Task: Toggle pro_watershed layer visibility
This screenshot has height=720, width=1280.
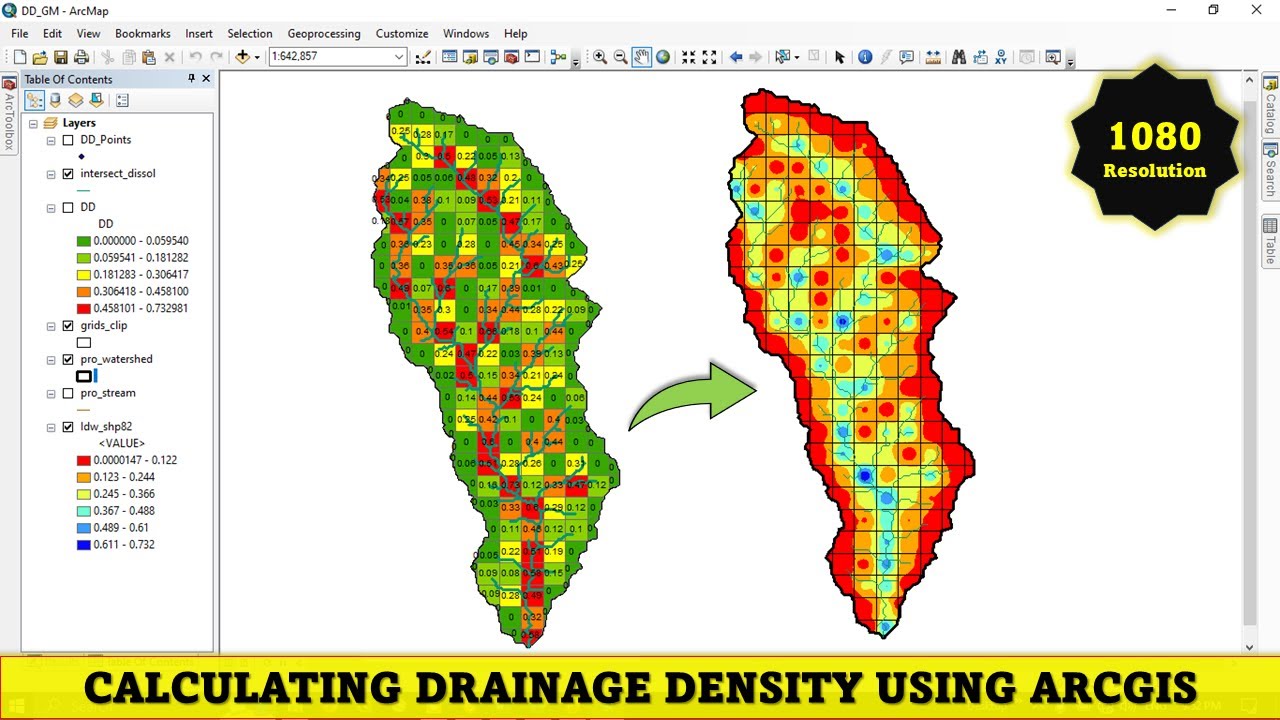Action: click(x=68, y=360)
